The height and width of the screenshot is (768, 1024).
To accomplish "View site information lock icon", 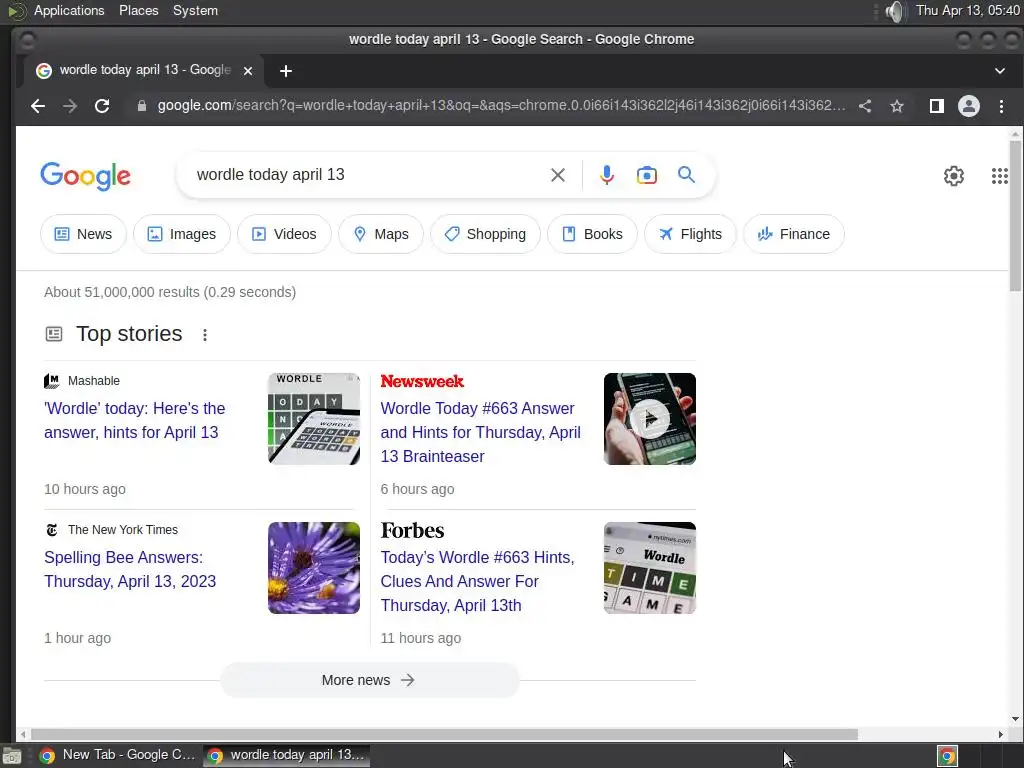I will pos(142,106).
